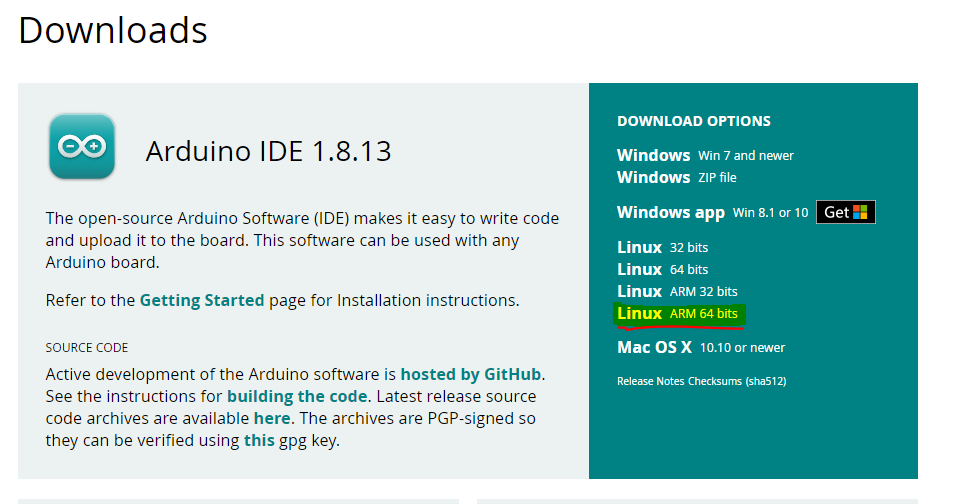This screenshot has height=504, width=978.
Task: Open the Checksums (sha512) link
Action: [737, 381]
